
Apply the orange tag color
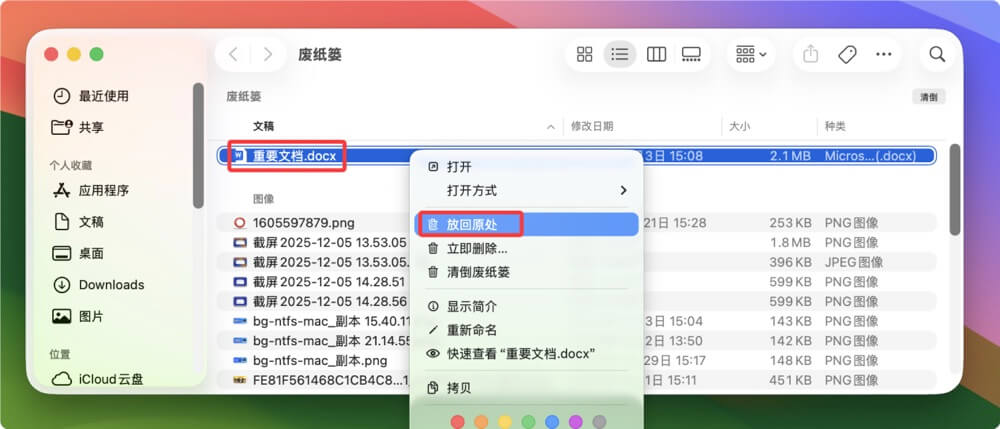tap(481, 421)
